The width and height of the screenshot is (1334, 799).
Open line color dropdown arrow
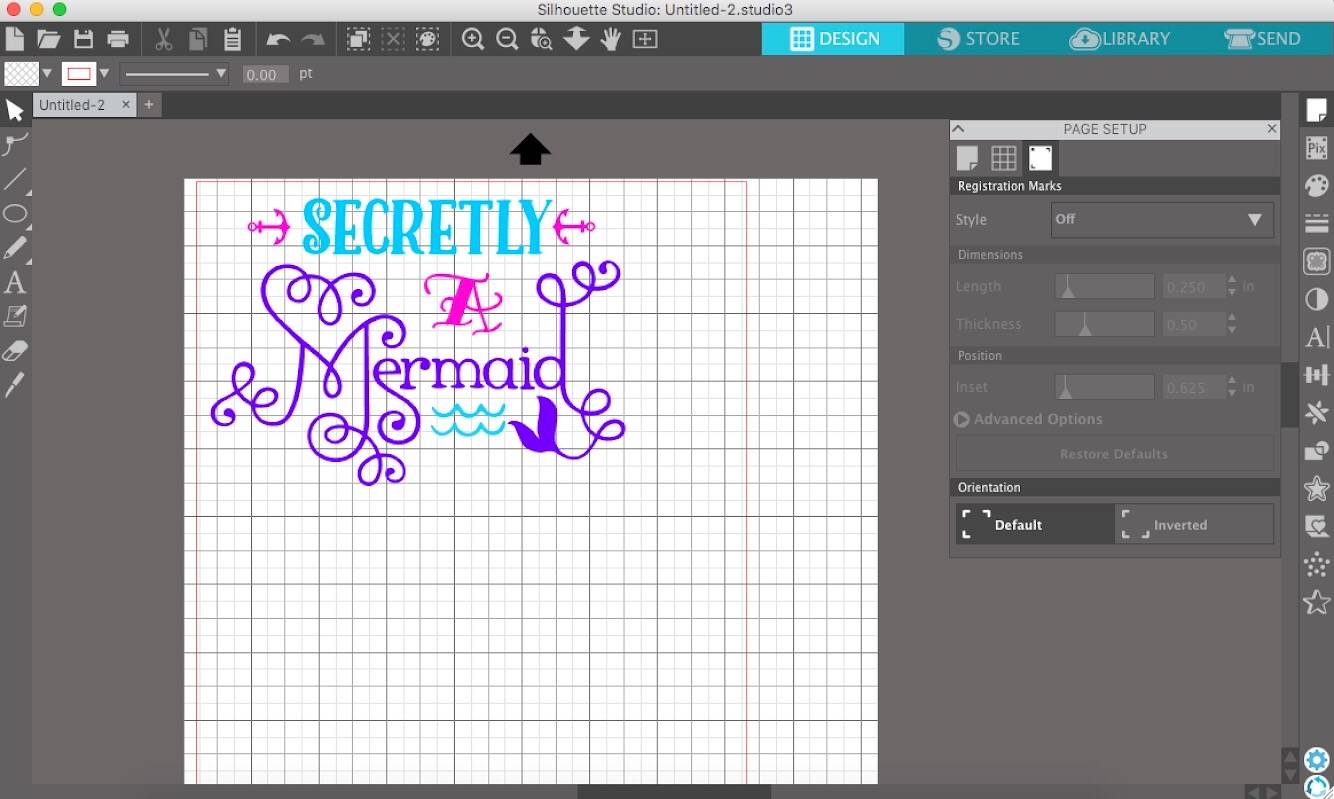[104, 74]
